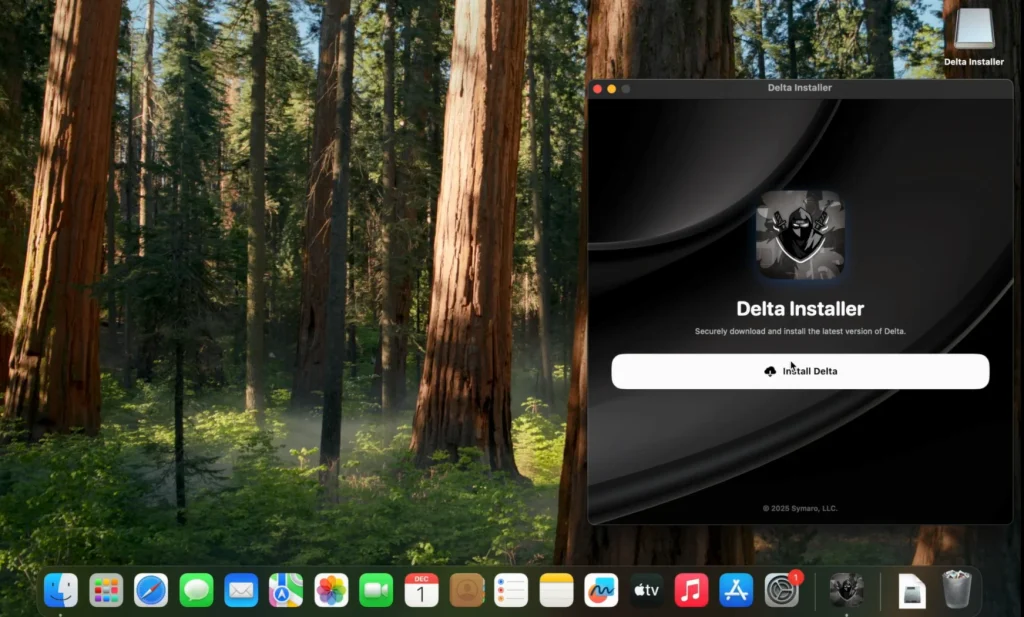Start FaceTime from the Dock
The image size is (1024, 617).
[x=376, y=590]
